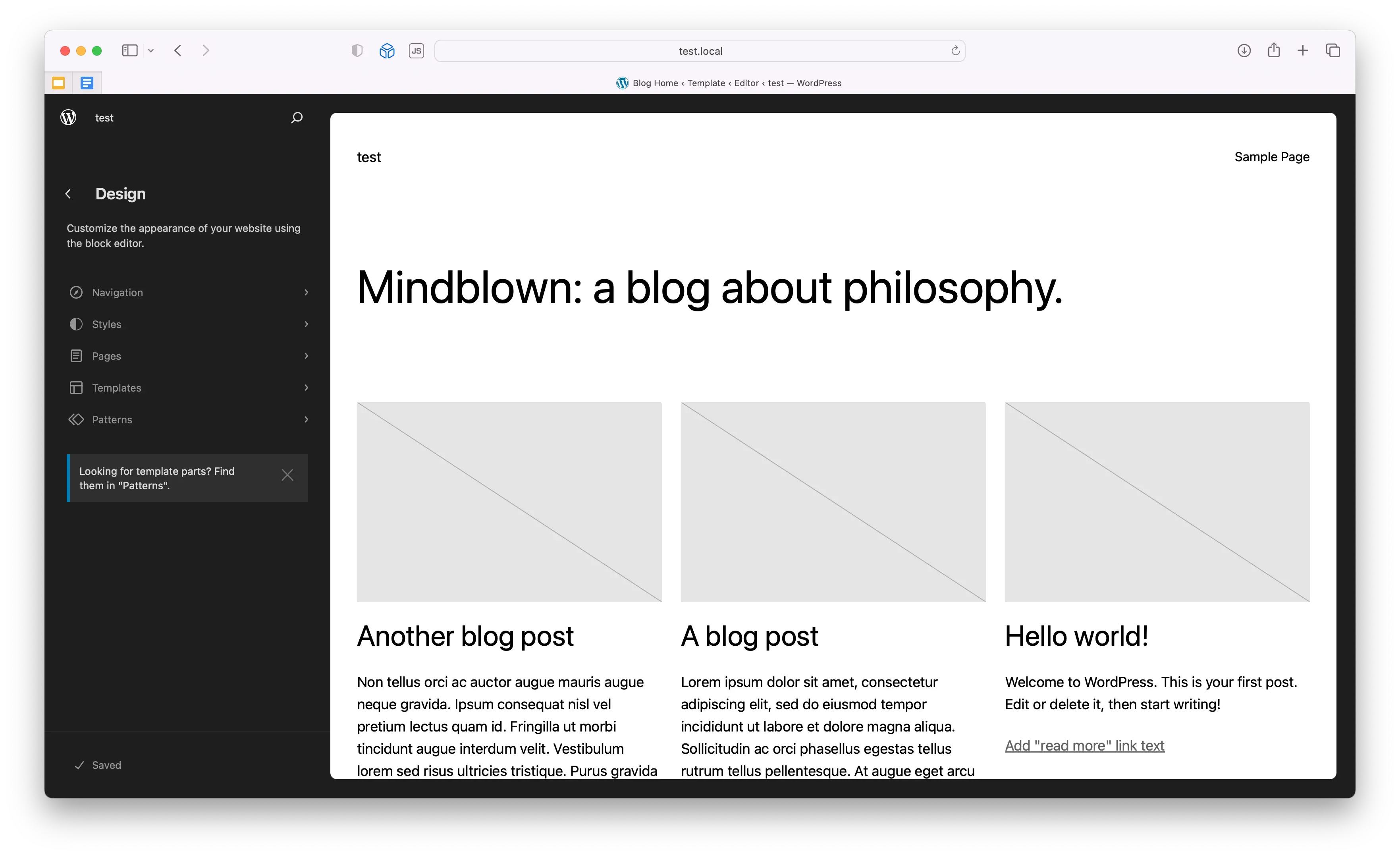Show Safari downloads
This screenshot has height=857, width=1400.
(x=1244, y=50)
